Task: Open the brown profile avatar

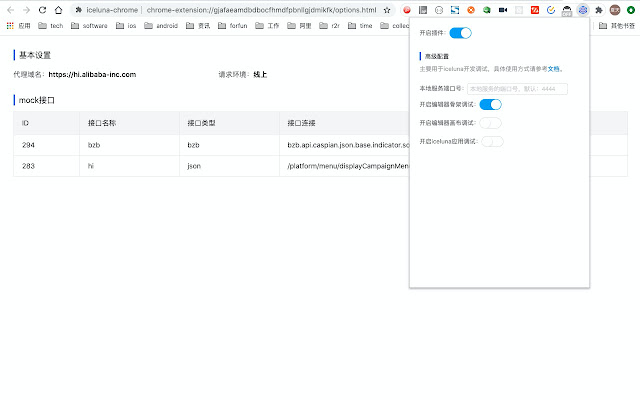Action: click(615, 10)
